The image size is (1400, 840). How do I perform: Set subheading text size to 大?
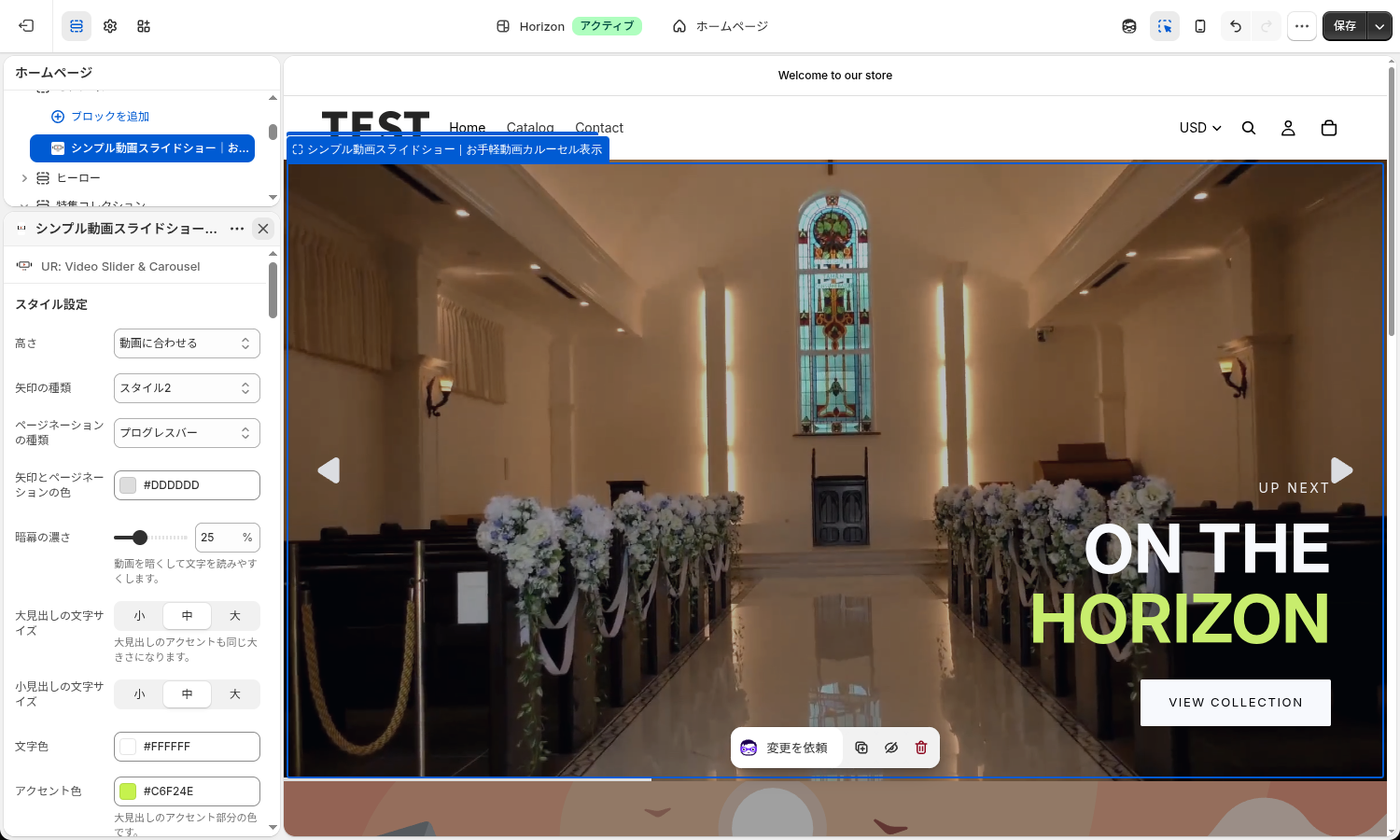click(235, 694)
